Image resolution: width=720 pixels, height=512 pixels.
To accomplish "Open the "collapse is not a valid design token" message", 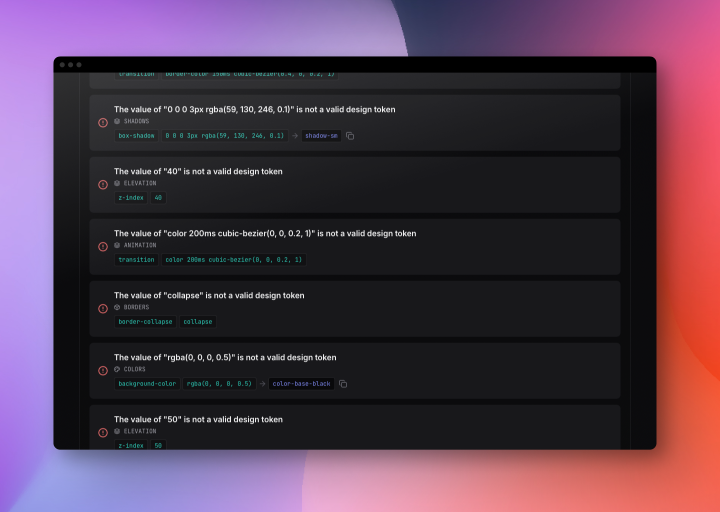I will point(209,295).
